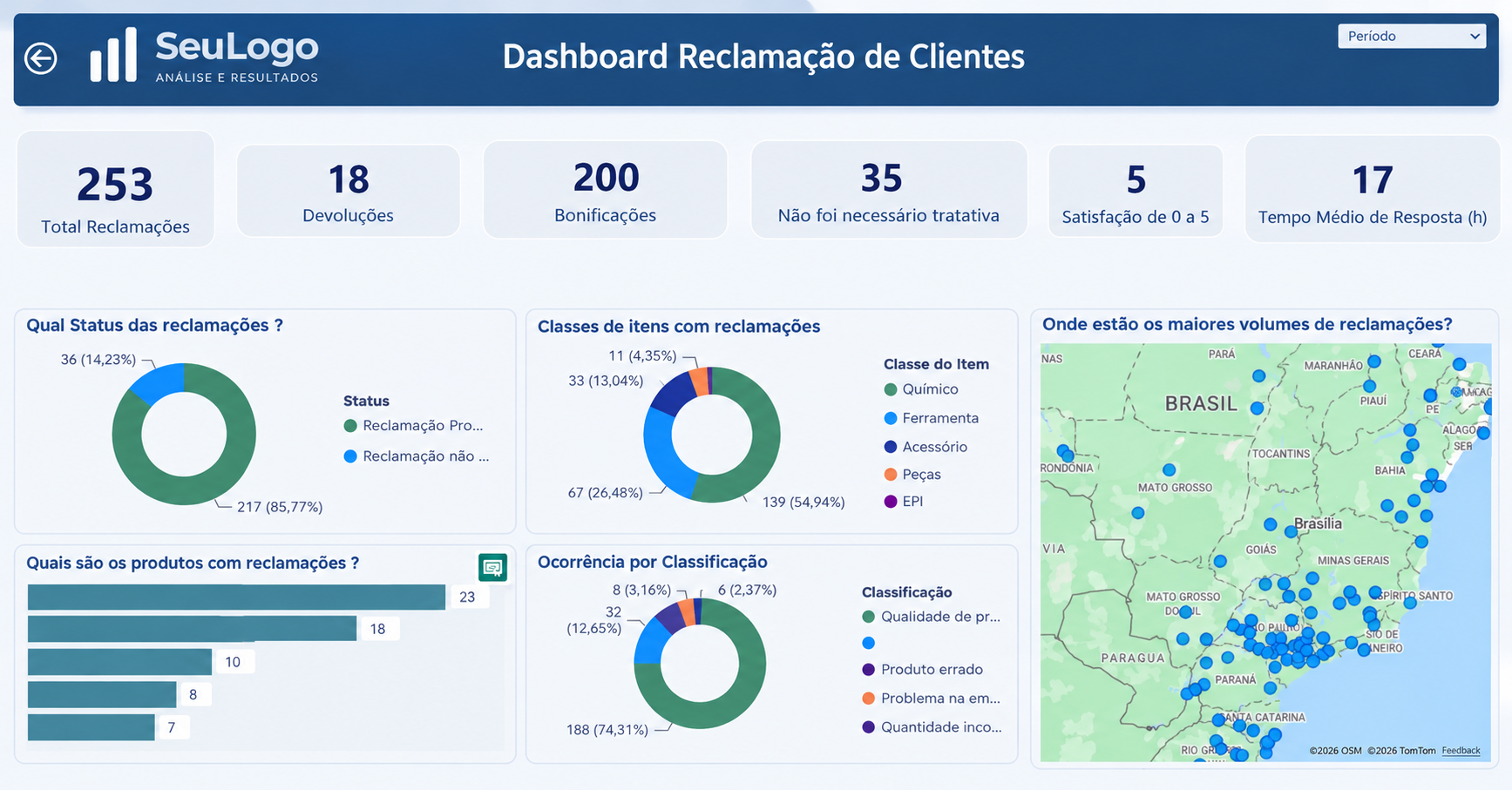Viewport: 1512px width, 790px height.
Task: Click the 35 'Não foi necessário tratativa' card
Action: pos(889,189)
